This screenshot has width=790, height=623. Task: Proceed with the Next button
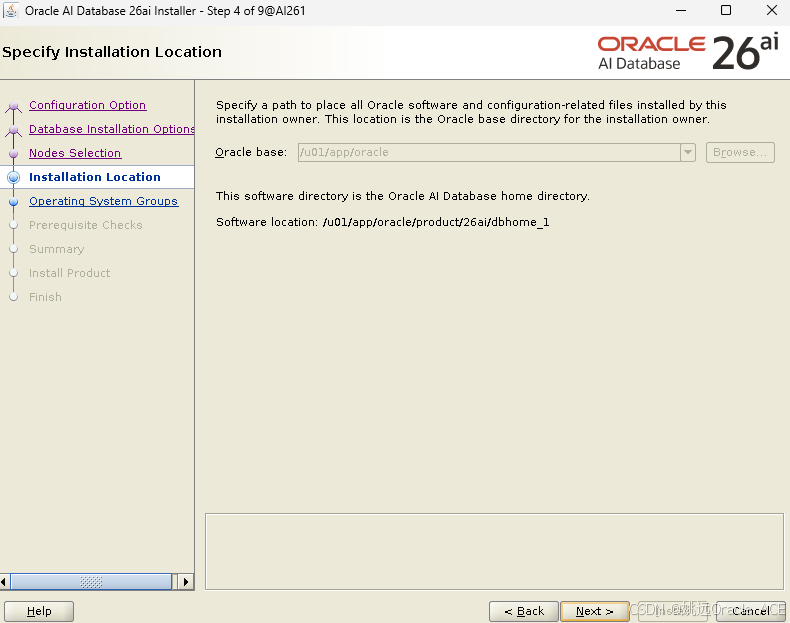click(x=595, y=611)
